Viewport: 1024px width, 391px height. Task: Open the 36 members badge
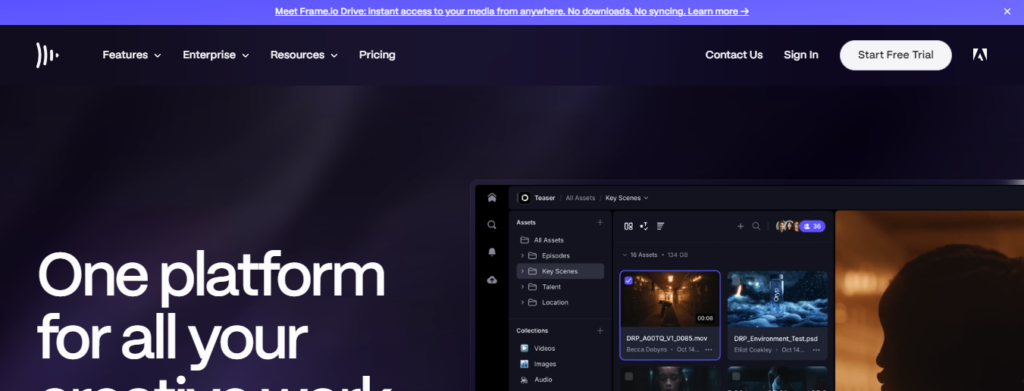pyautogui.click(x=813, y=227)
